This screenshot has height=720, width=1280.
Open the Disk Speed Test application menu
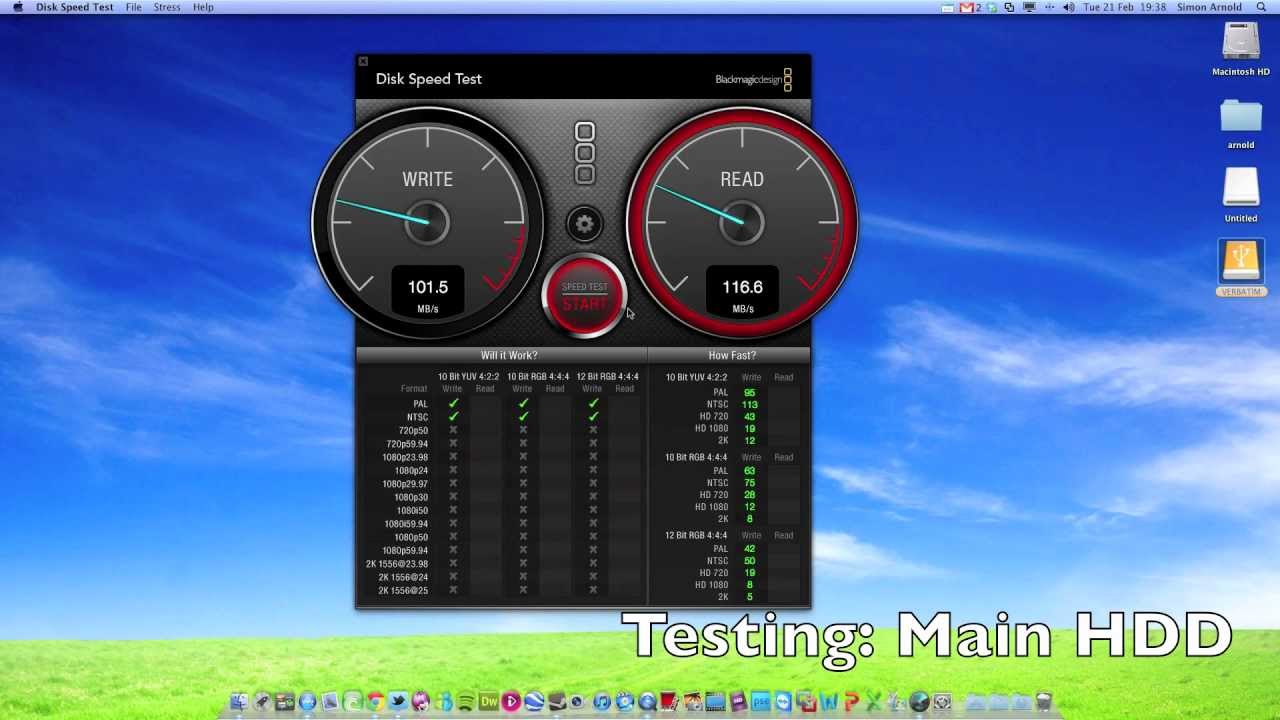74,7
